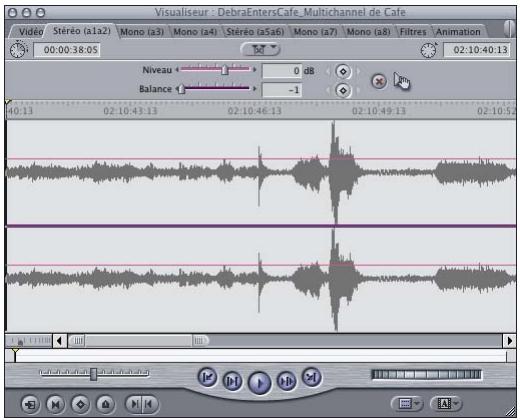Click the Add Marker button
520x420 pixels.
[x=105, y=404]
